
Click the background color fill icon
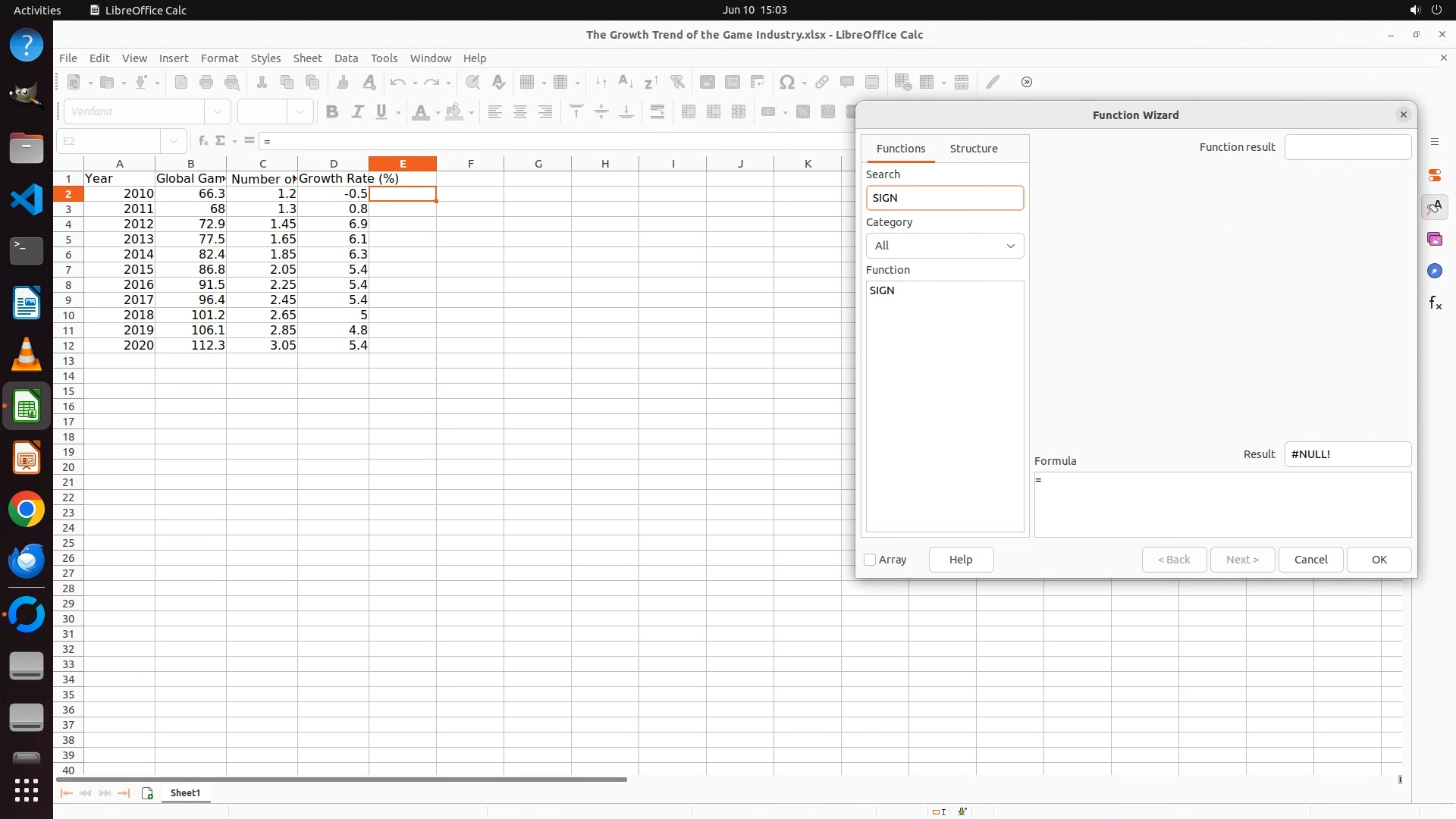[x=453, y=112]
